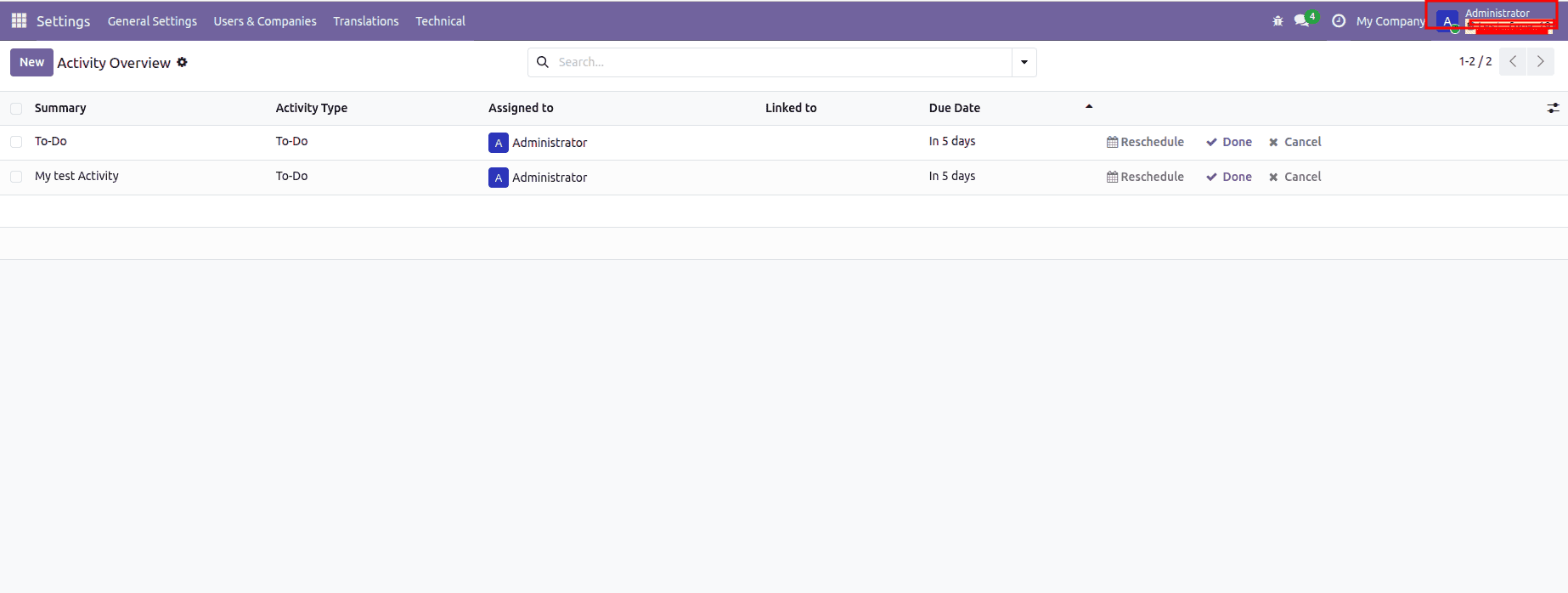Mark the To-Do activity as Done
Viewport: 1568px width, 593px height.
pyautogui.click(x=1229, y=142)
